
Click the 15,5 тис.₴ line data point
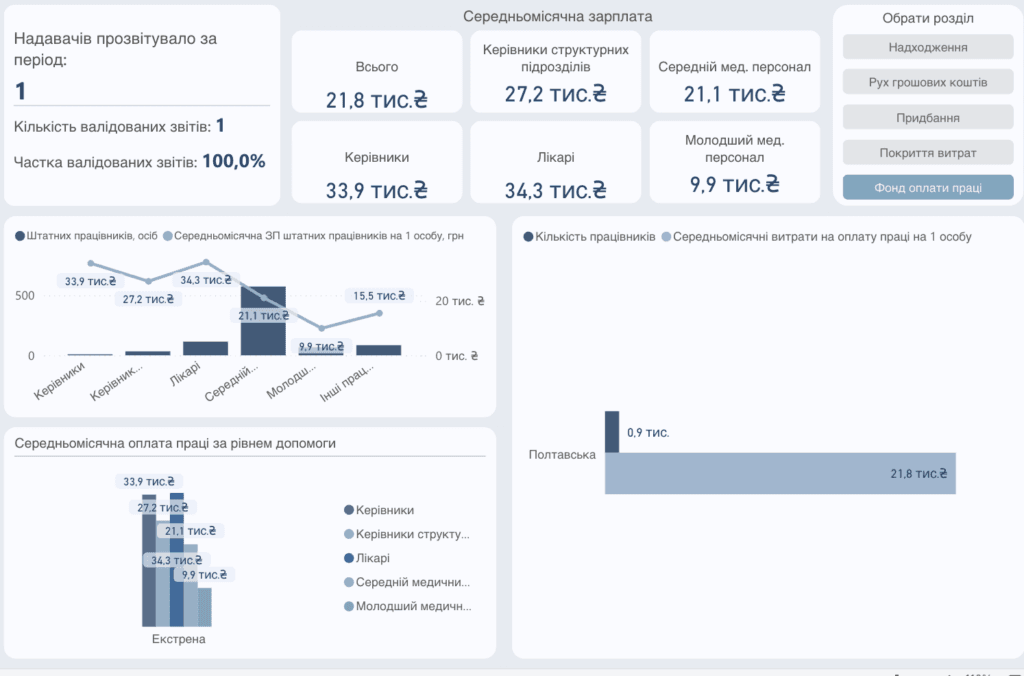click(379, 314)
